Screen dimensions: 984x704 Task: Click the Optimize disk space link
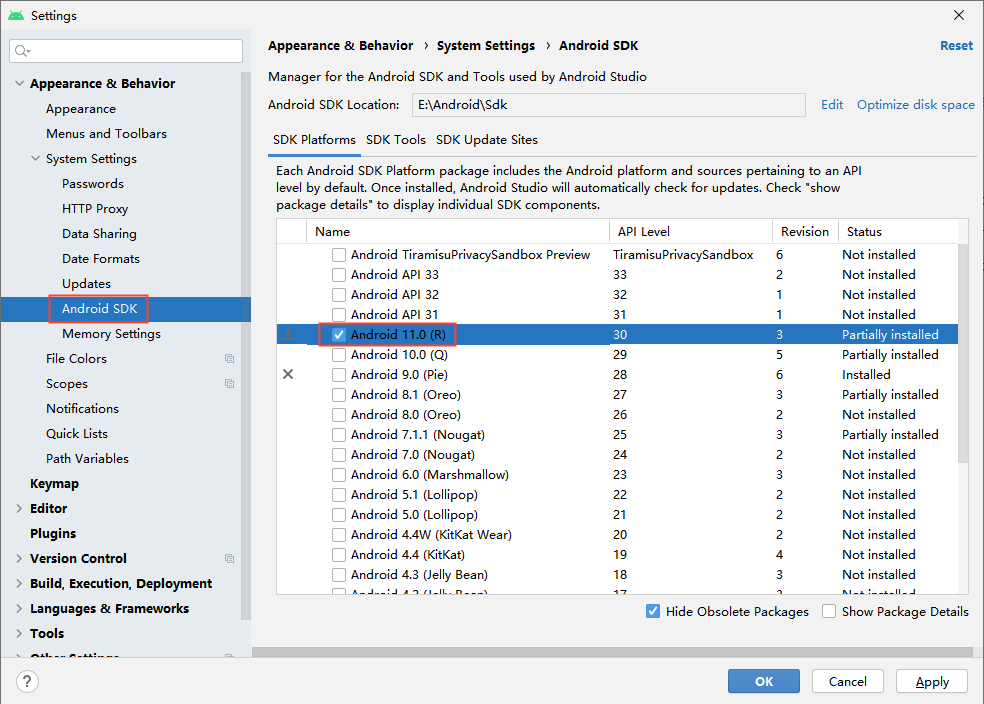coord(915,105)
